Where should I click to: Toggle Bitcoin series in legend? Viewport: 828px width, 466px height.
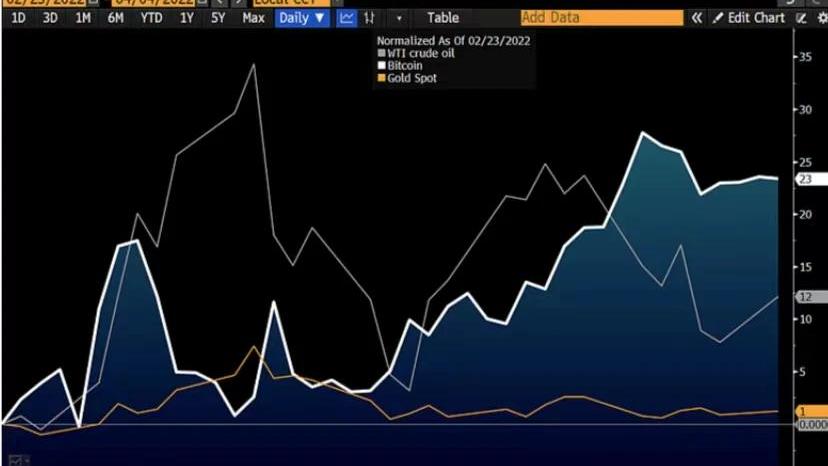(381, 65)
